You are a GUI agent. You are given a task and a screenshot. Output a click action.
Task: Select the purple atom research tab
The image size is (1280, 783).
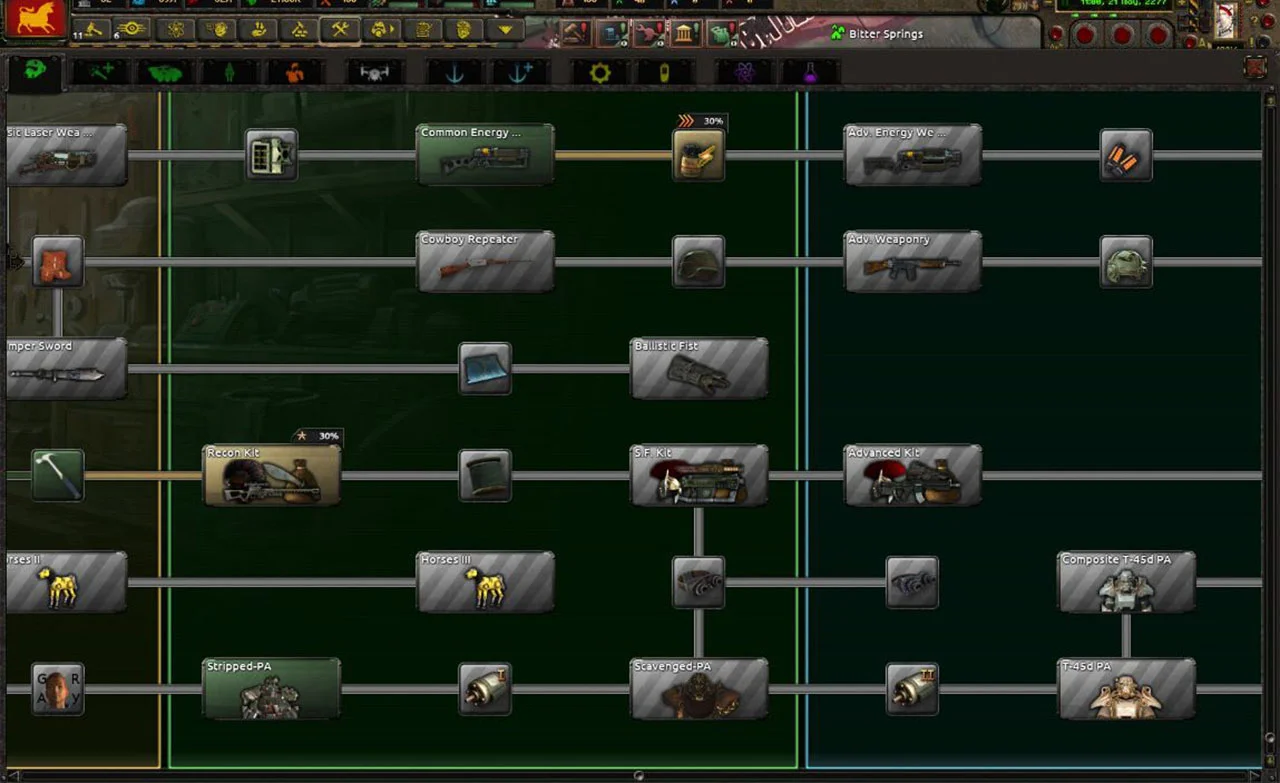(x=744, y=72)
